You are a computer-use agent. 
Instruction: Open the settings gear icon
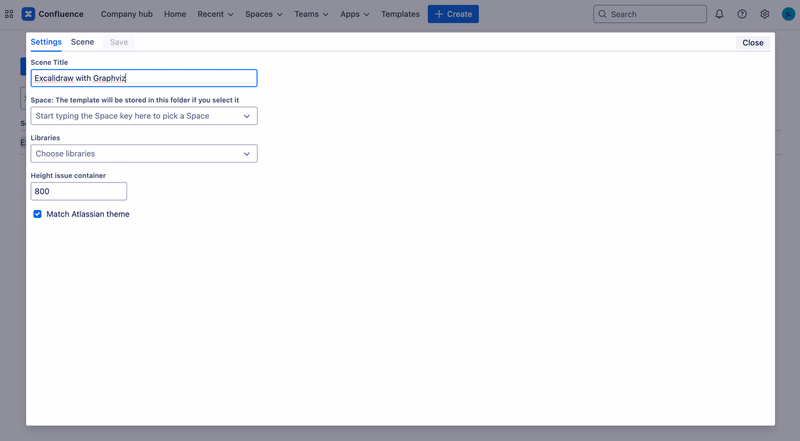point(764,14)
